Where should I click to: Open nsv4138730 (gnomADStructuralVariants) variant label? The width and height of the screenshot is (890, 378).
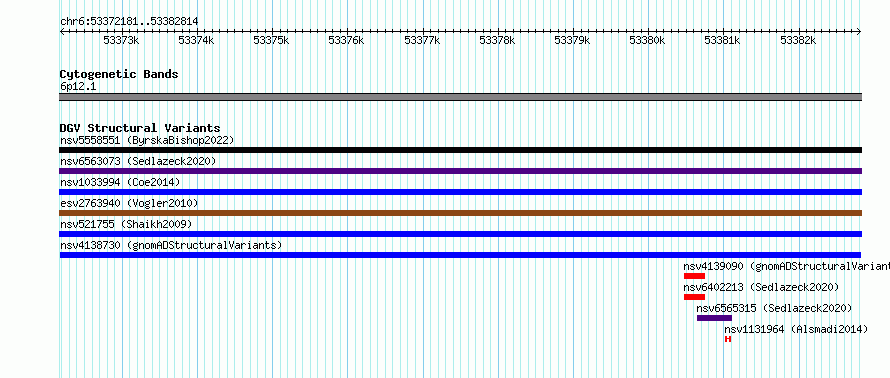point(171,245)
